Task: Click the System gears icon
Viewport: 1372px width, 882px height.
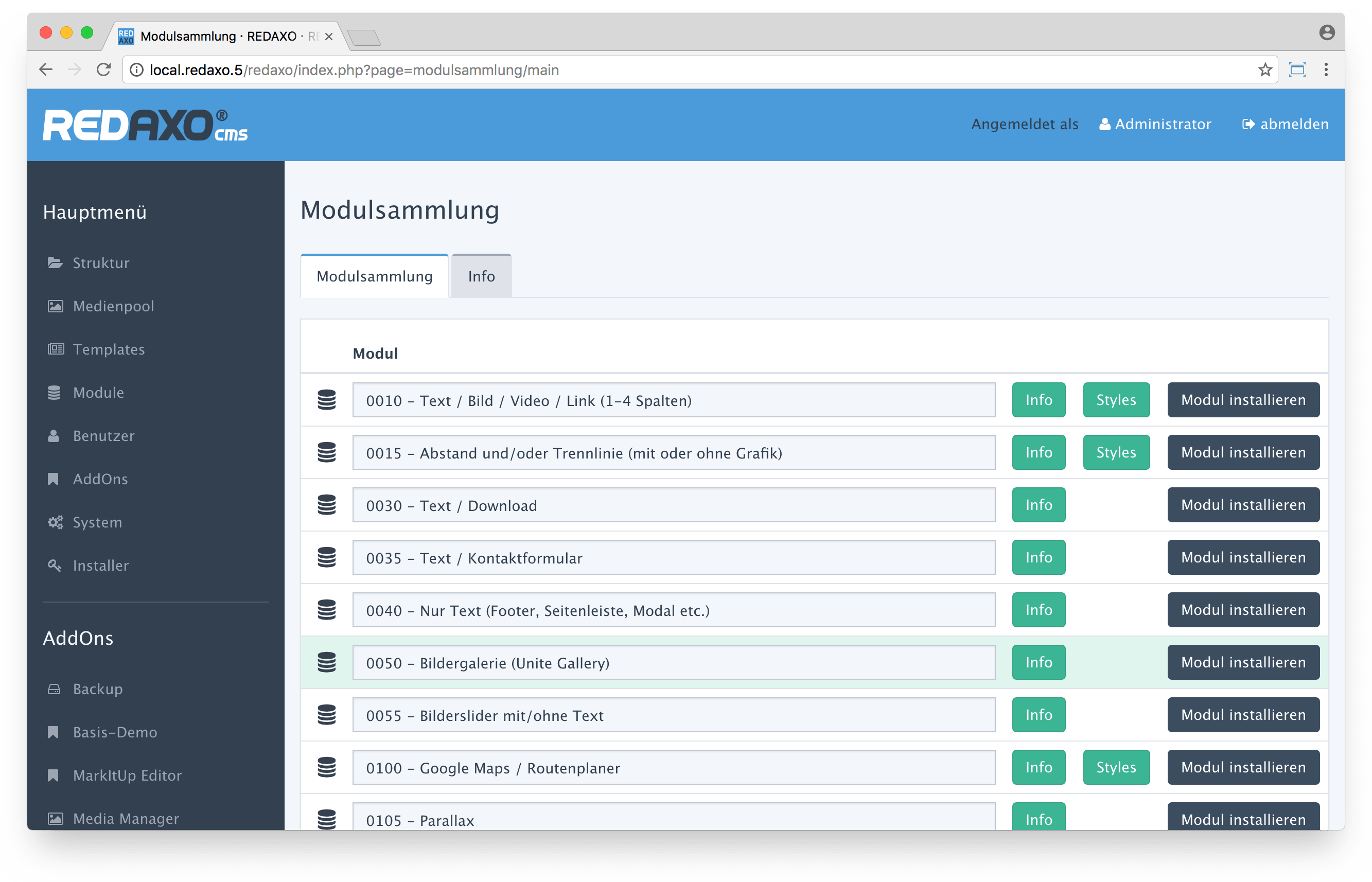Action: (55, 522)
